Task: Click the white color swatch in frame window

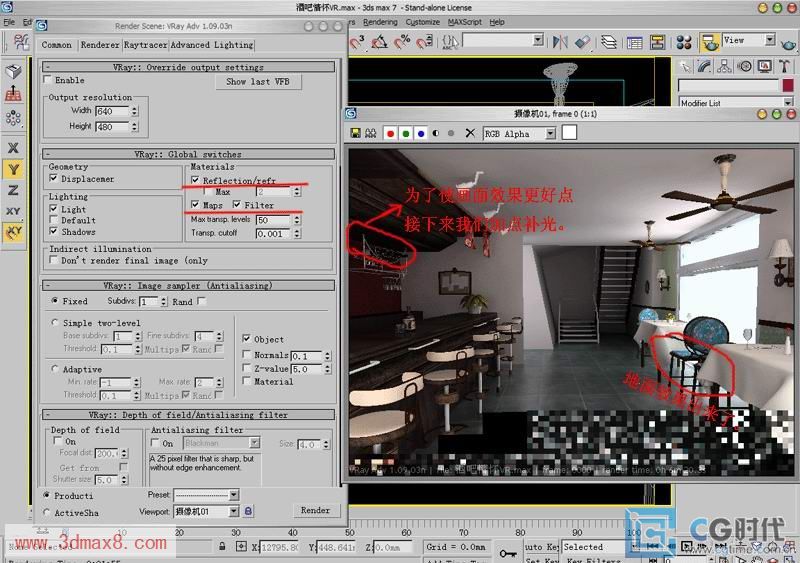Action: pyautogui.click(x=569, y=133)
